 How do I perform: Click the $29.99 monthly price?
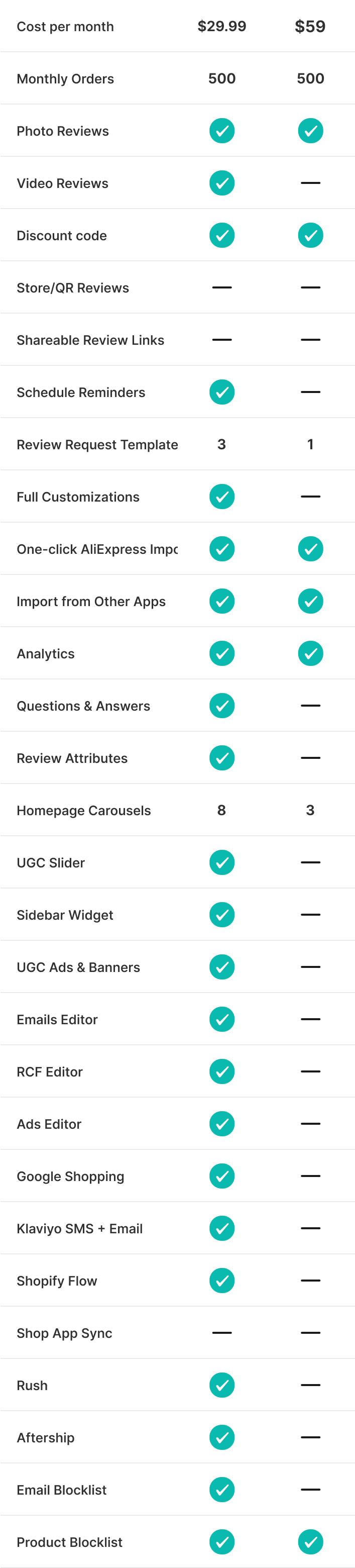coord(222,26)
